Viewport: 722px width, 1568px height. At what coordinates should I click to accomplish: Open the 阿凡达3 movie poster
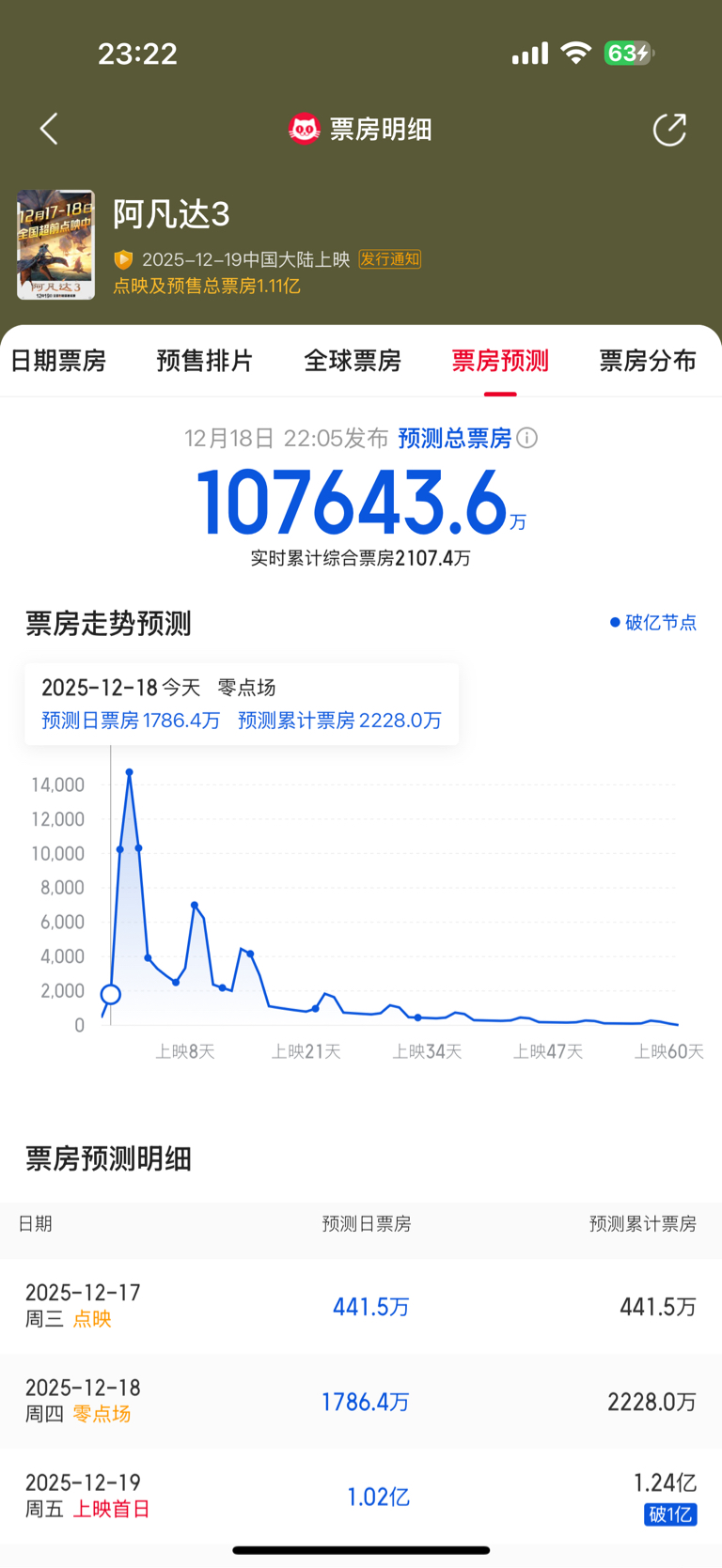click(55, 244)
